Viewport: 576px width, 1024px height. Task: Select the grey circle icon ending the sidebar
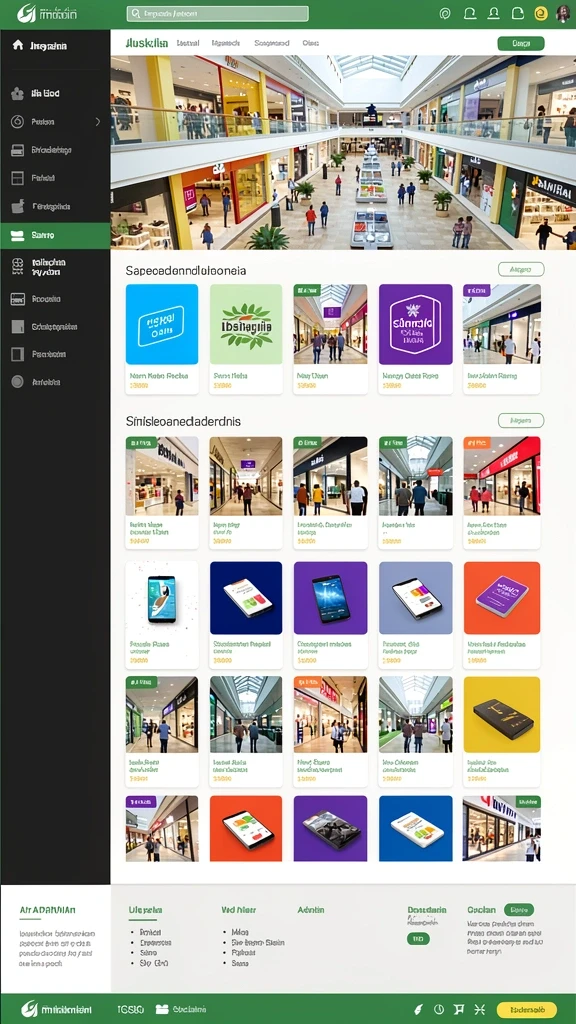tap(18, 382)
